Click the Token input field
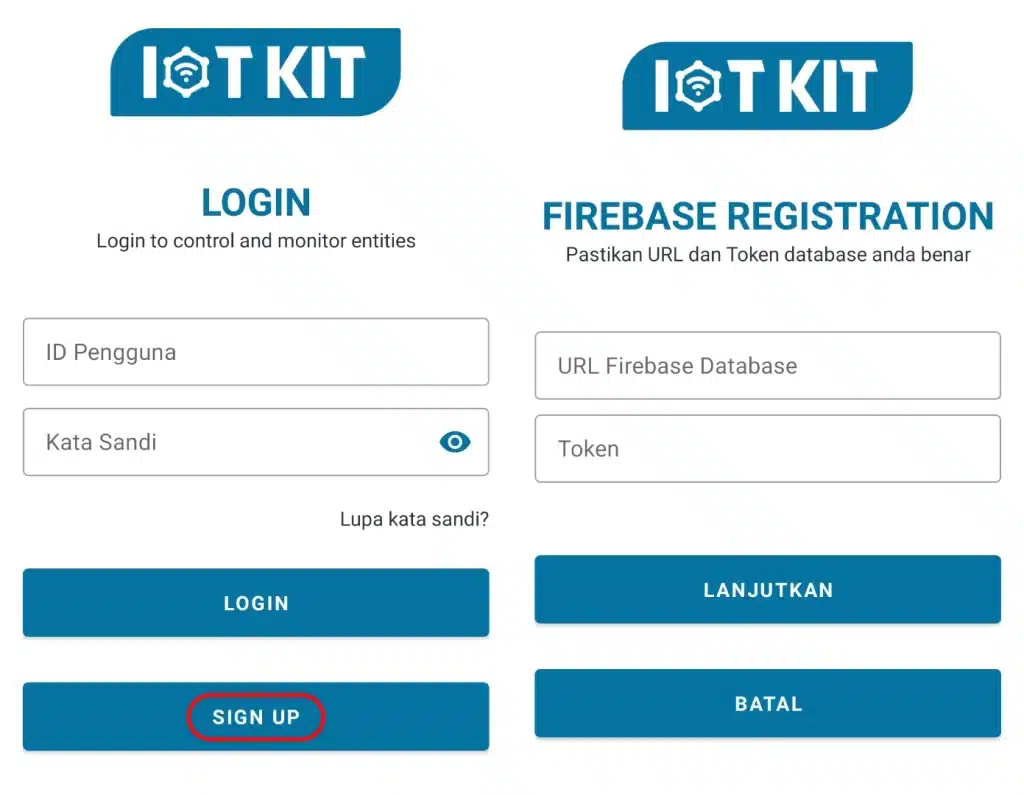The height and width of the screenshot is (795, 1024). click(x=767, y=449)
